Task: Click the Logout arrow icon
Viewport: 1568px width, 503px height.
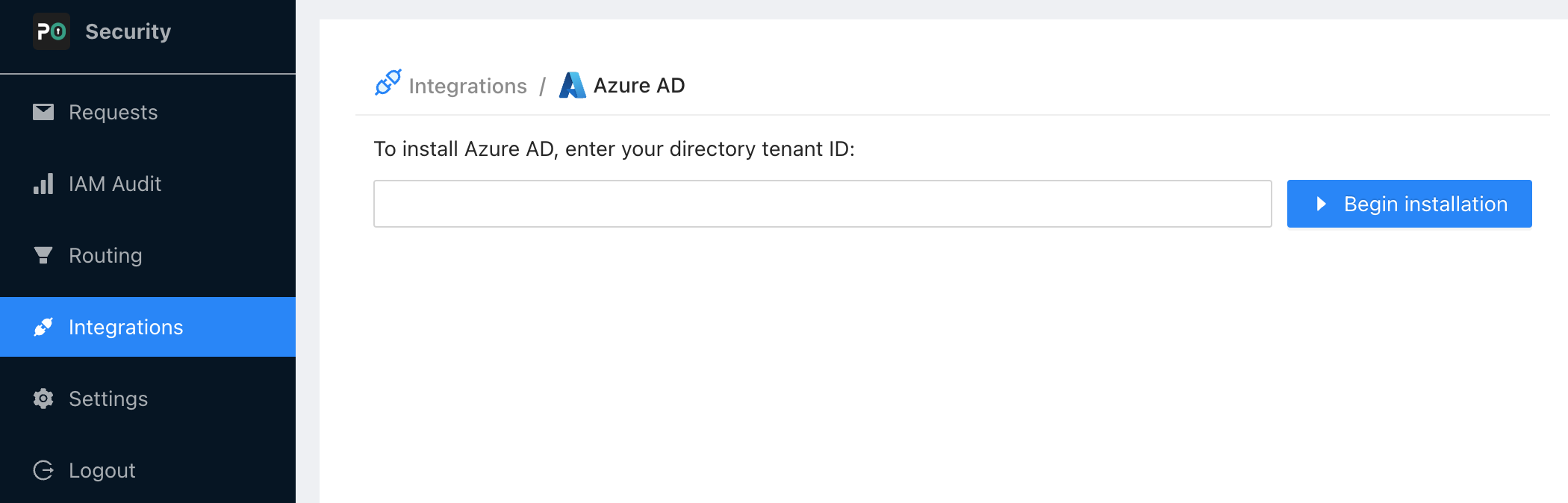Action: tap(43, 470)
